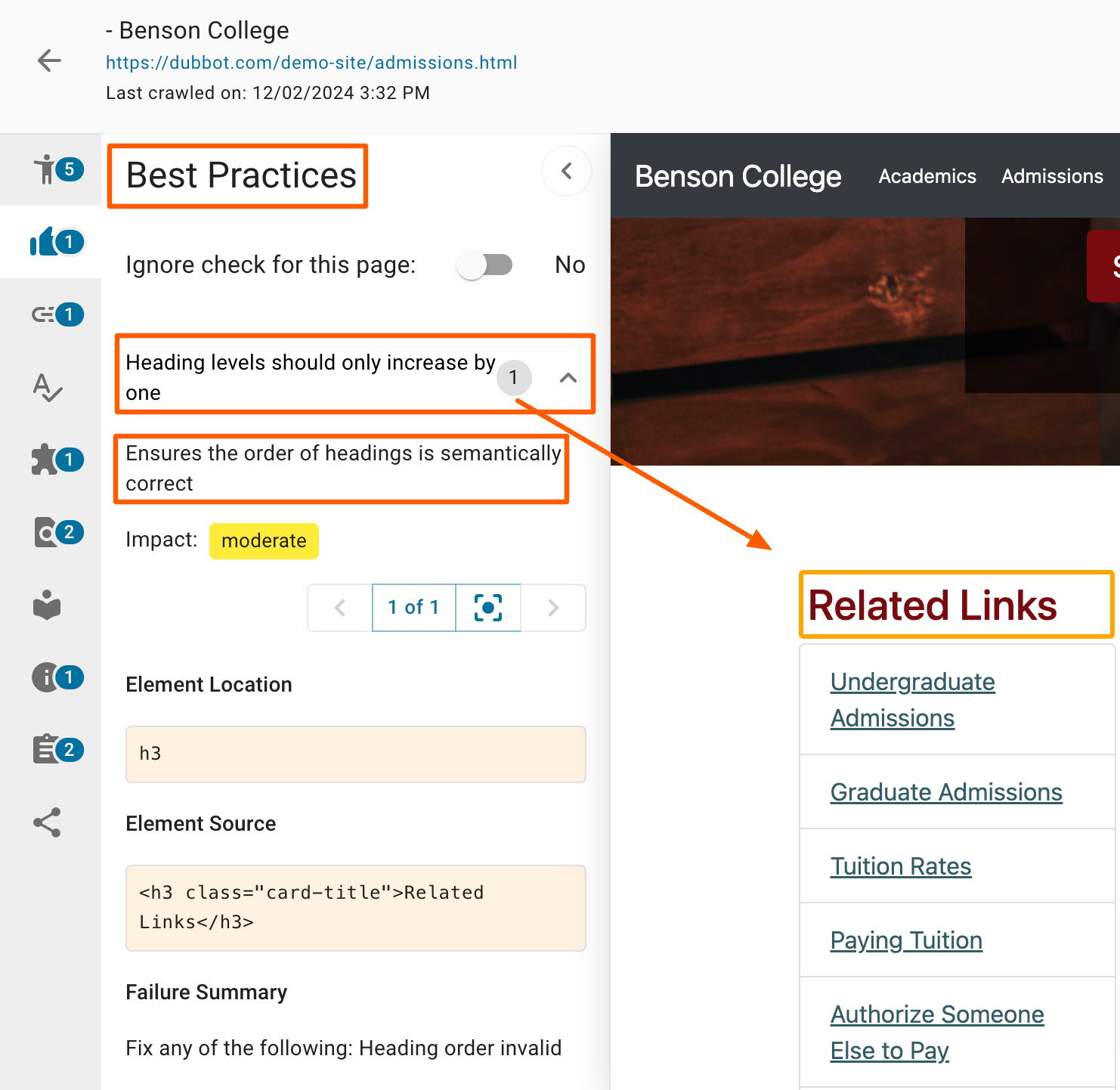Screen dimensions: 1120x1090
Task: Open the Academics navigation item
Action: (927, 176)
